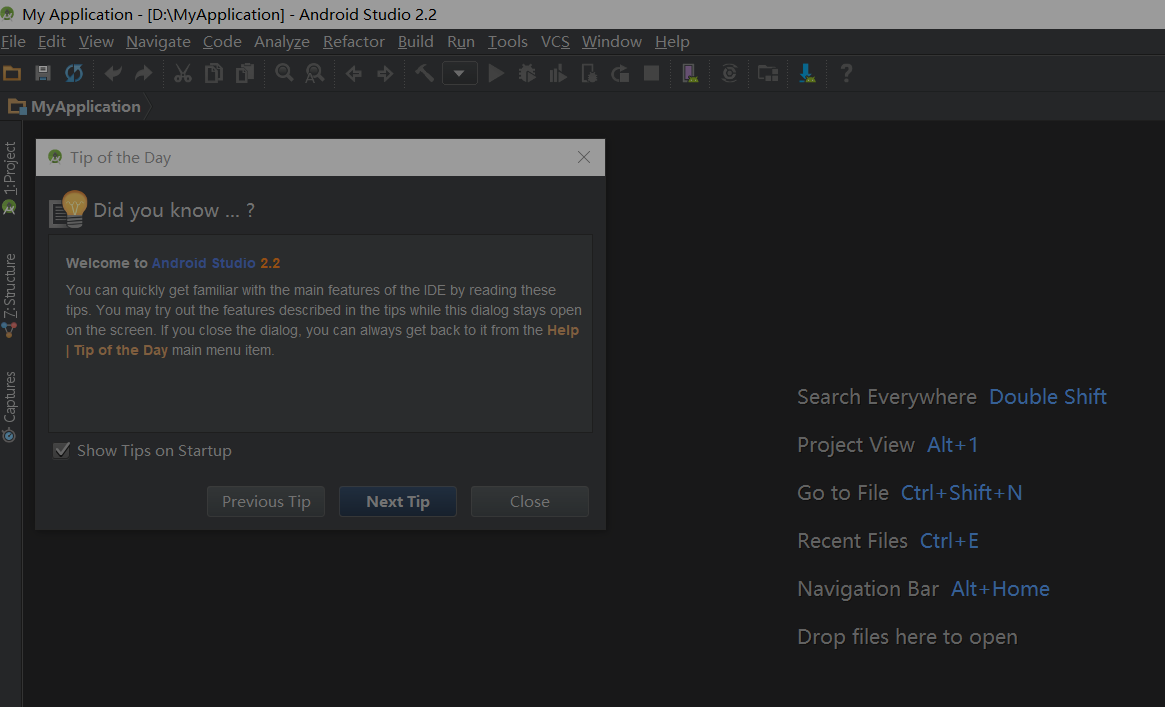Screen dimensions: 1165x707
Task: Open the Tools menu
Action: (x=507, y=42)
